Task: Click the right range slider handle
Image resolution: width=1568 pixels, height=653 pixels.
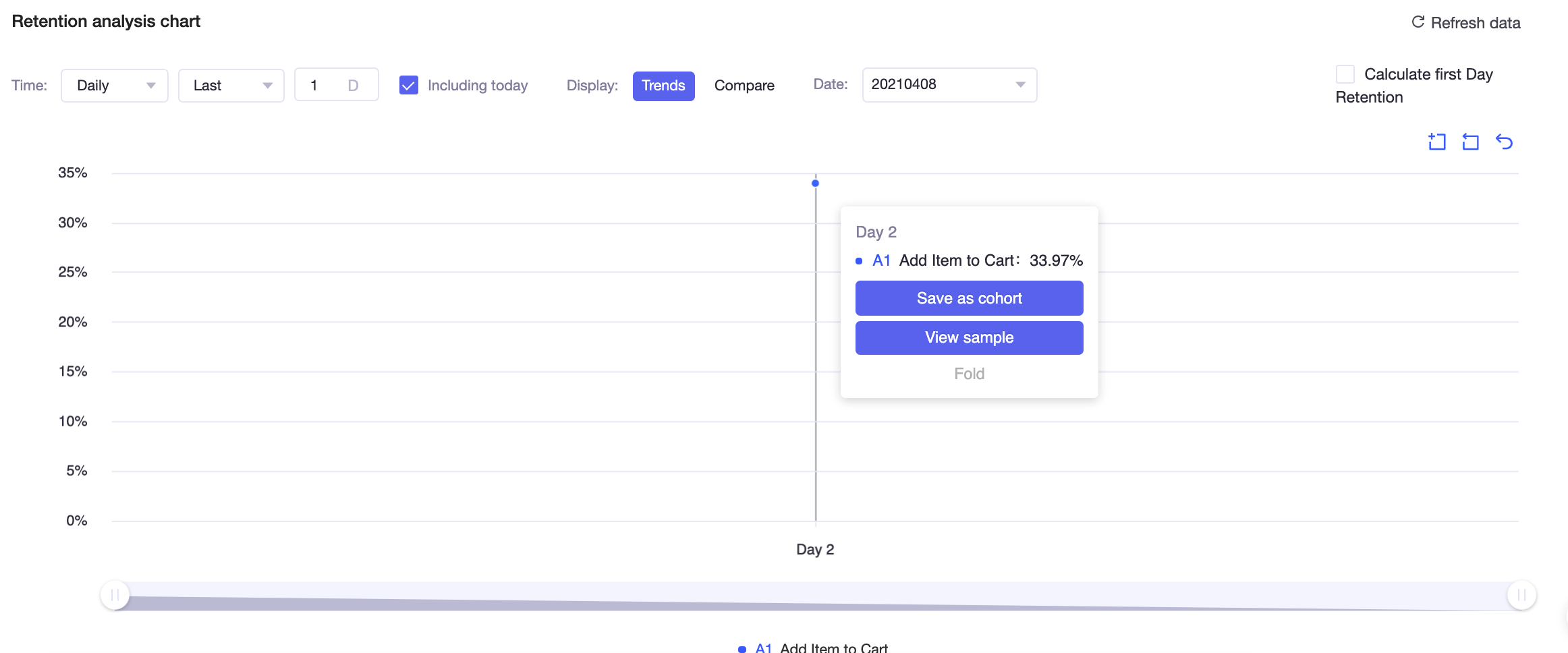Action: point(1521,595)
